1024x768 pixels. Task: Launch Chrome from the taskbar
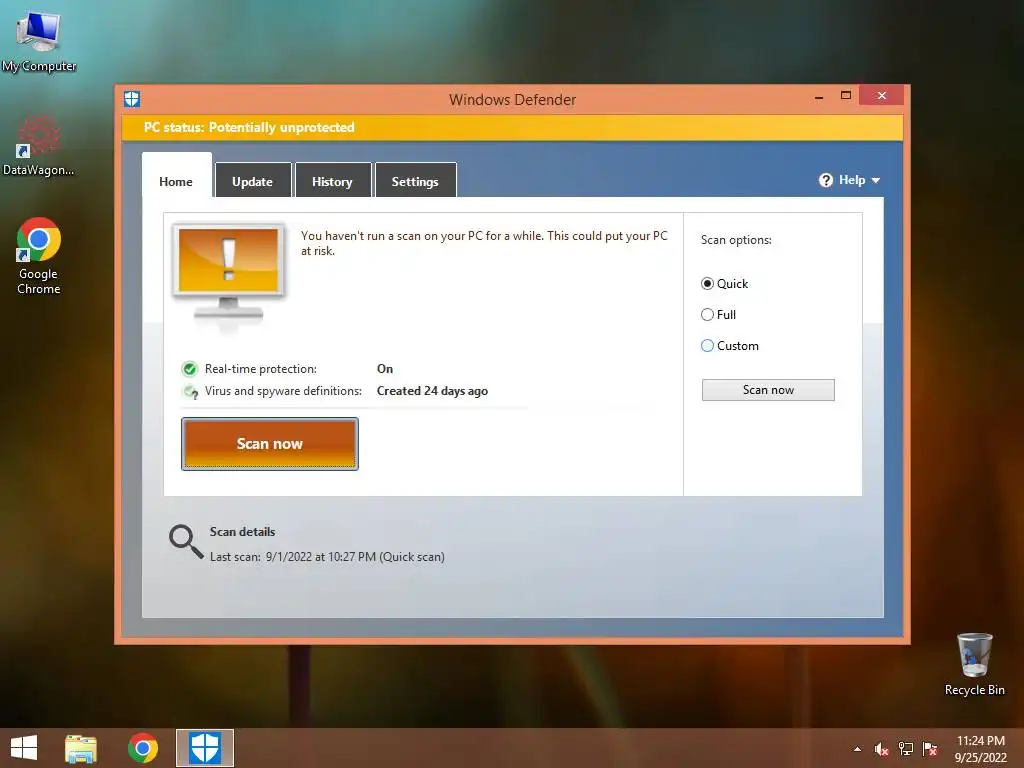click(x=143, y=748)
